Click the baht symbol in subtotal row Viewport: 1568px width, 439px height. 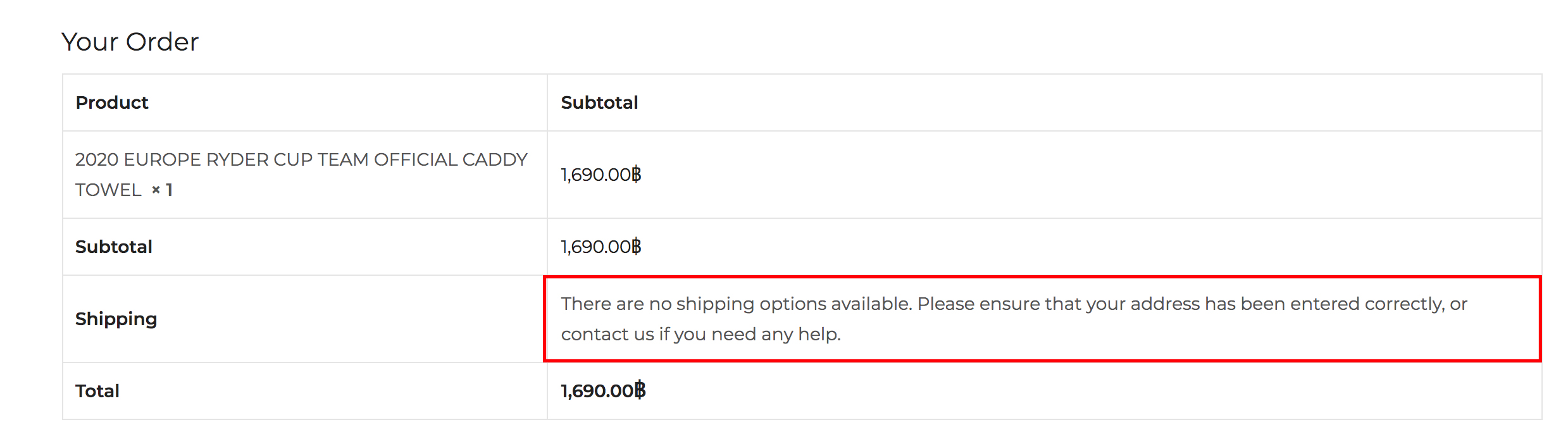pyautogui.click(x=636, y=246)
